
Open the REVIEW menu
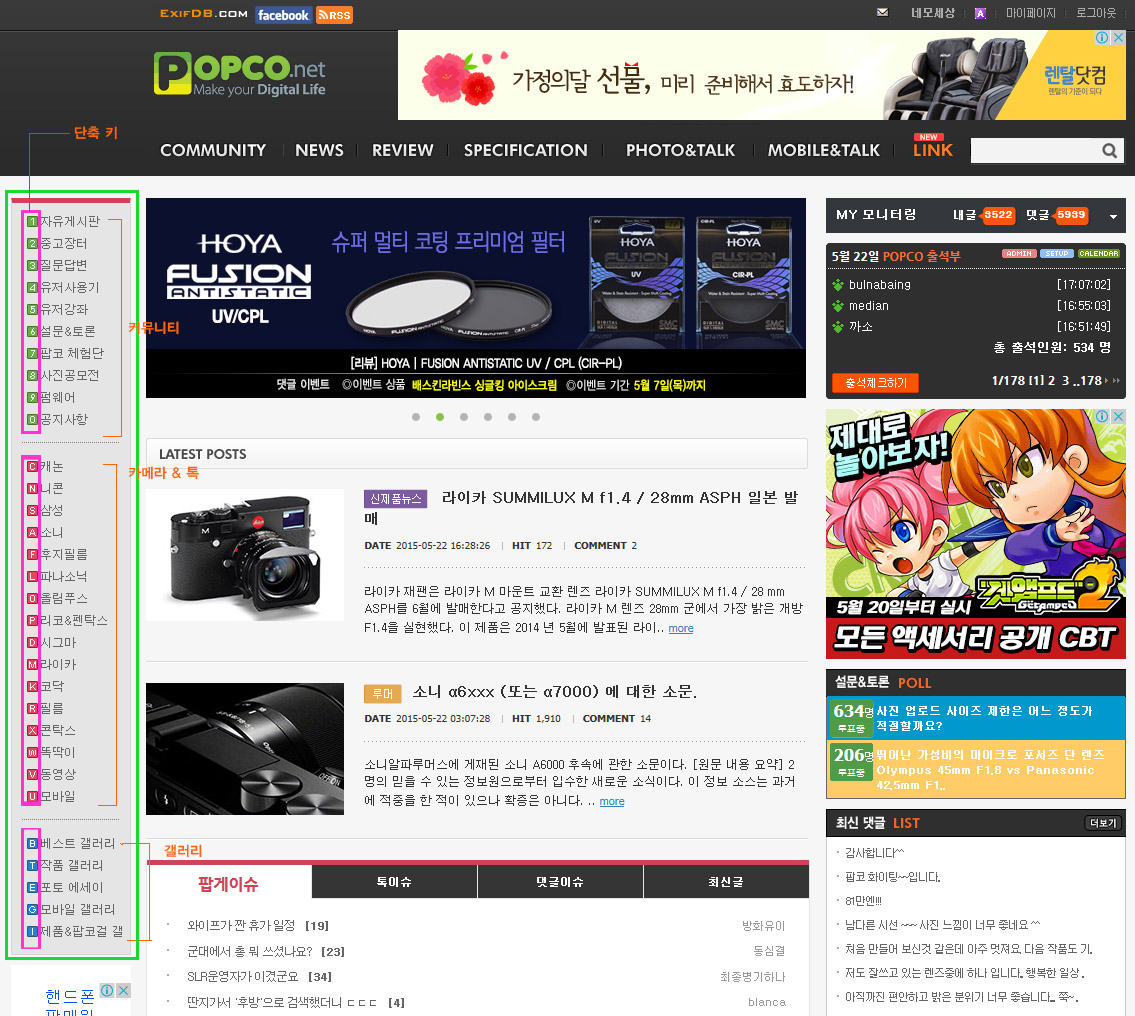[x=402, y=151]
